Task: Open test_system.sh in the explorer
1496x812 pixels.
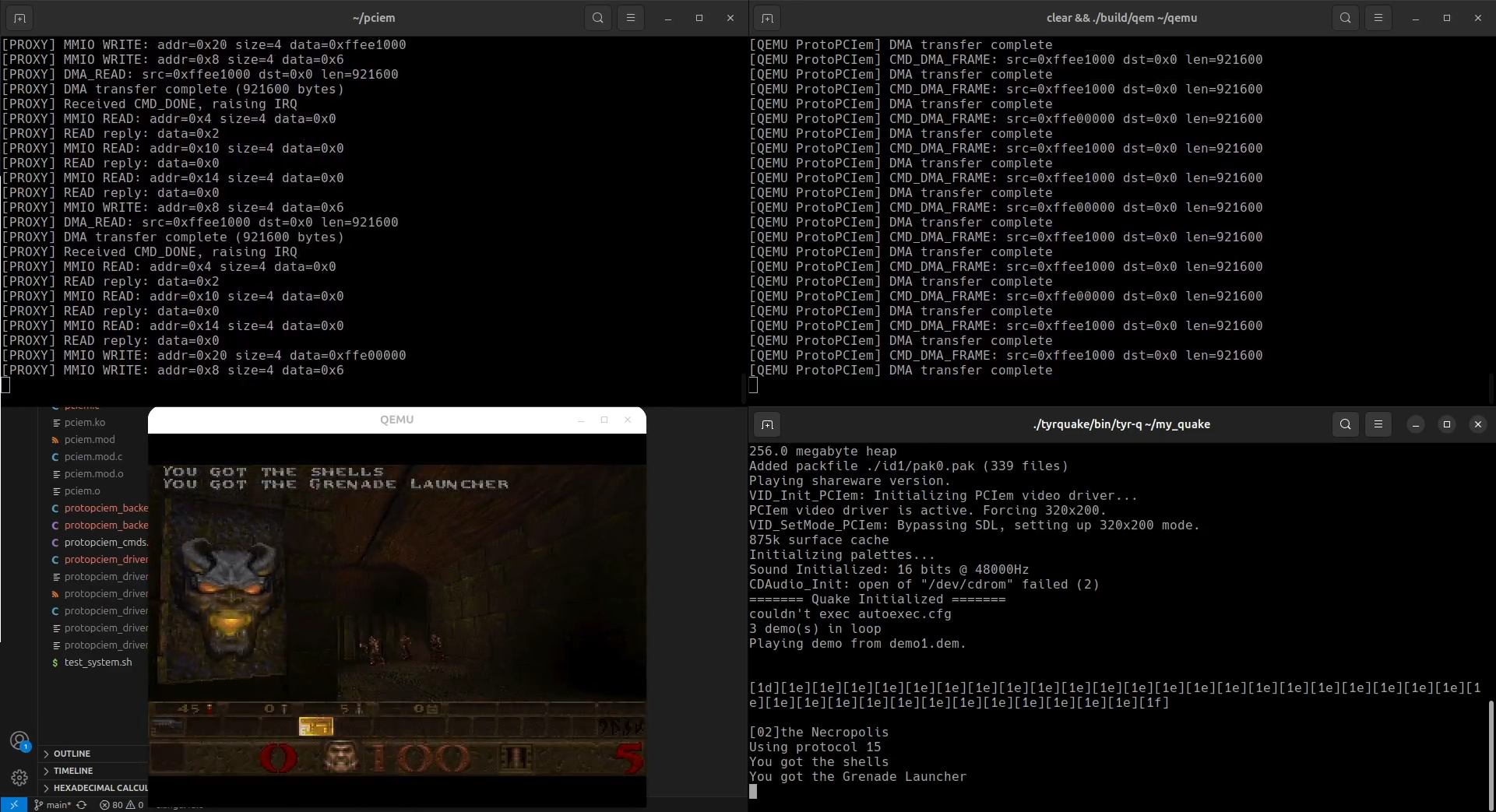Action: coord(98,663)
